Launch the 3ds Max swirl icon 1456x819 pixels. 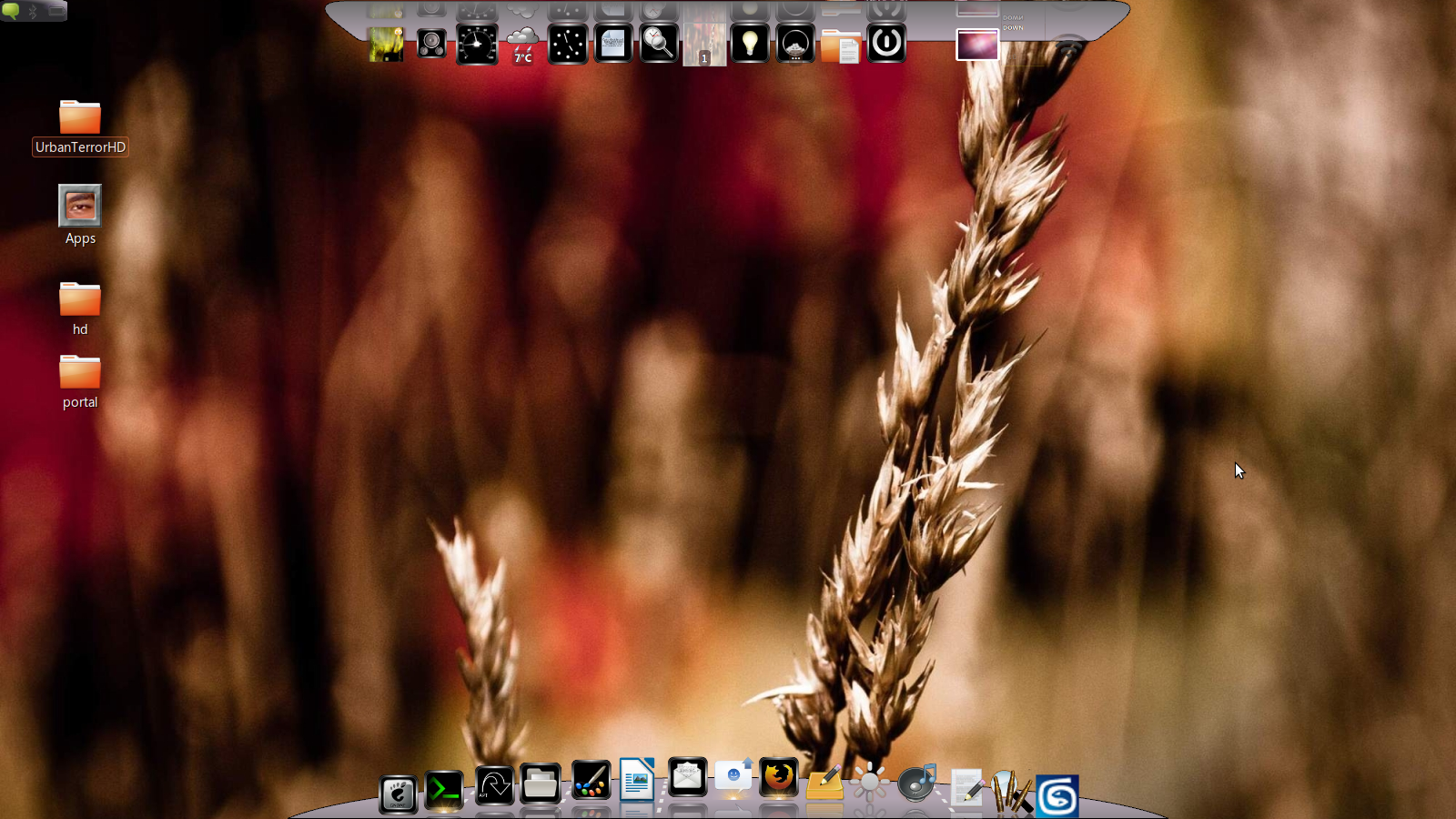[x=1057, y=796]
